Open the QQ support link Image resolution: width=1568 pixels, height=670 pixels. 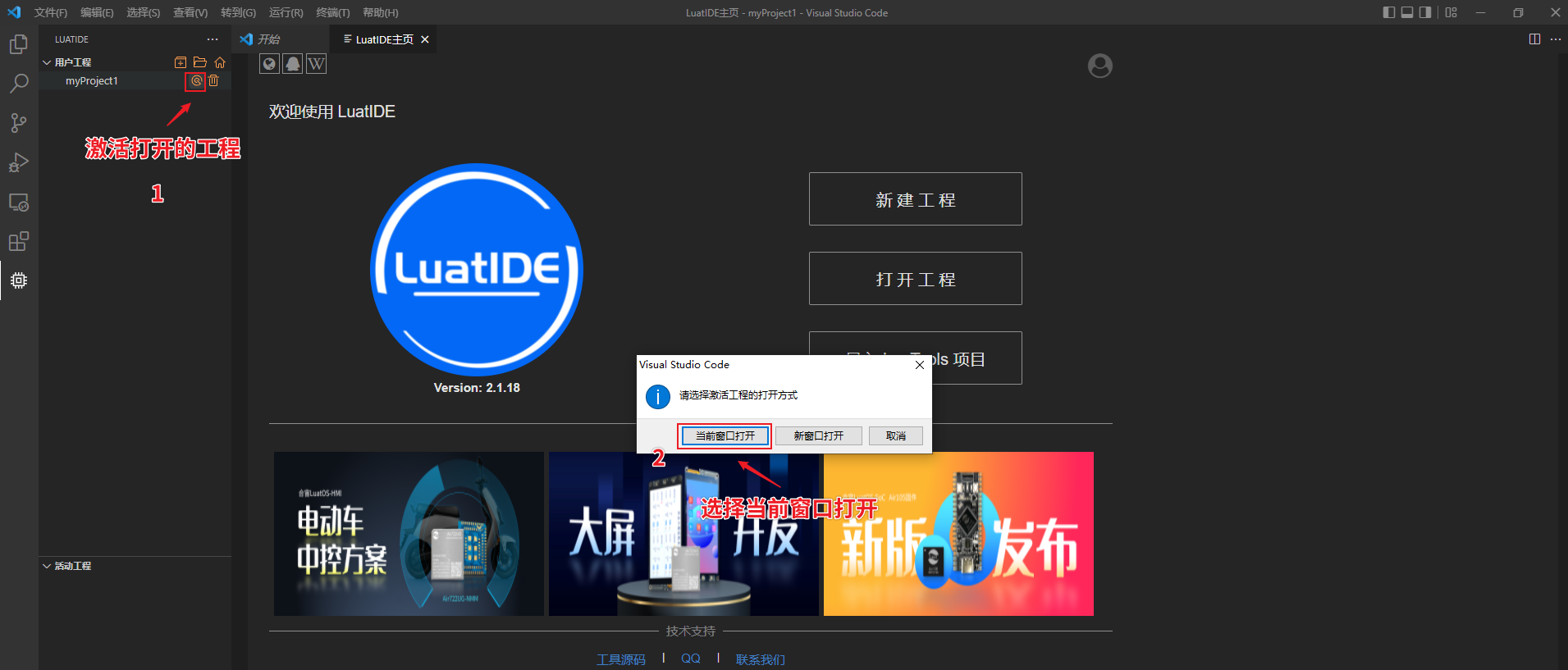tap(691, 659)
